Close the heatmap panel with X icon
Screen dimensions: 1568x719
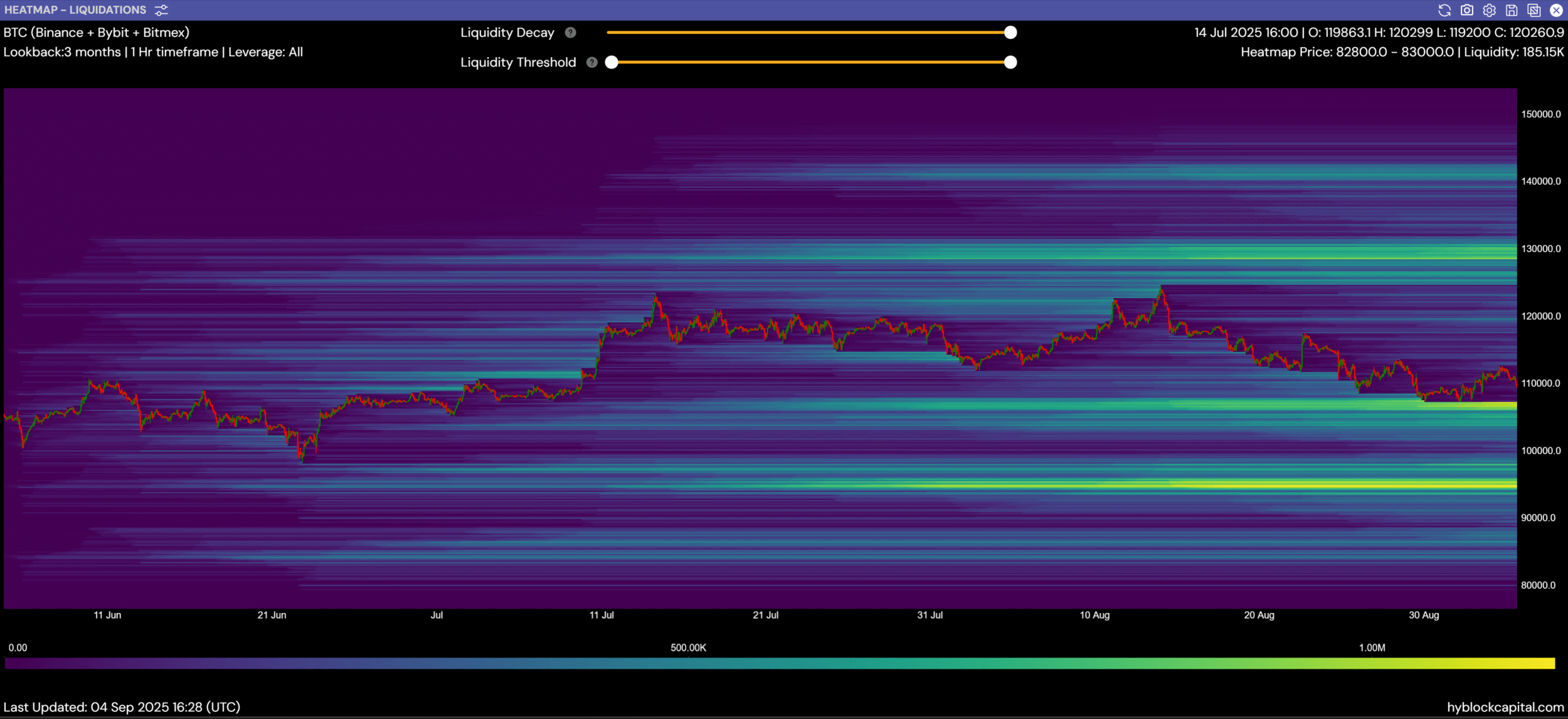tap(1556, 10)
